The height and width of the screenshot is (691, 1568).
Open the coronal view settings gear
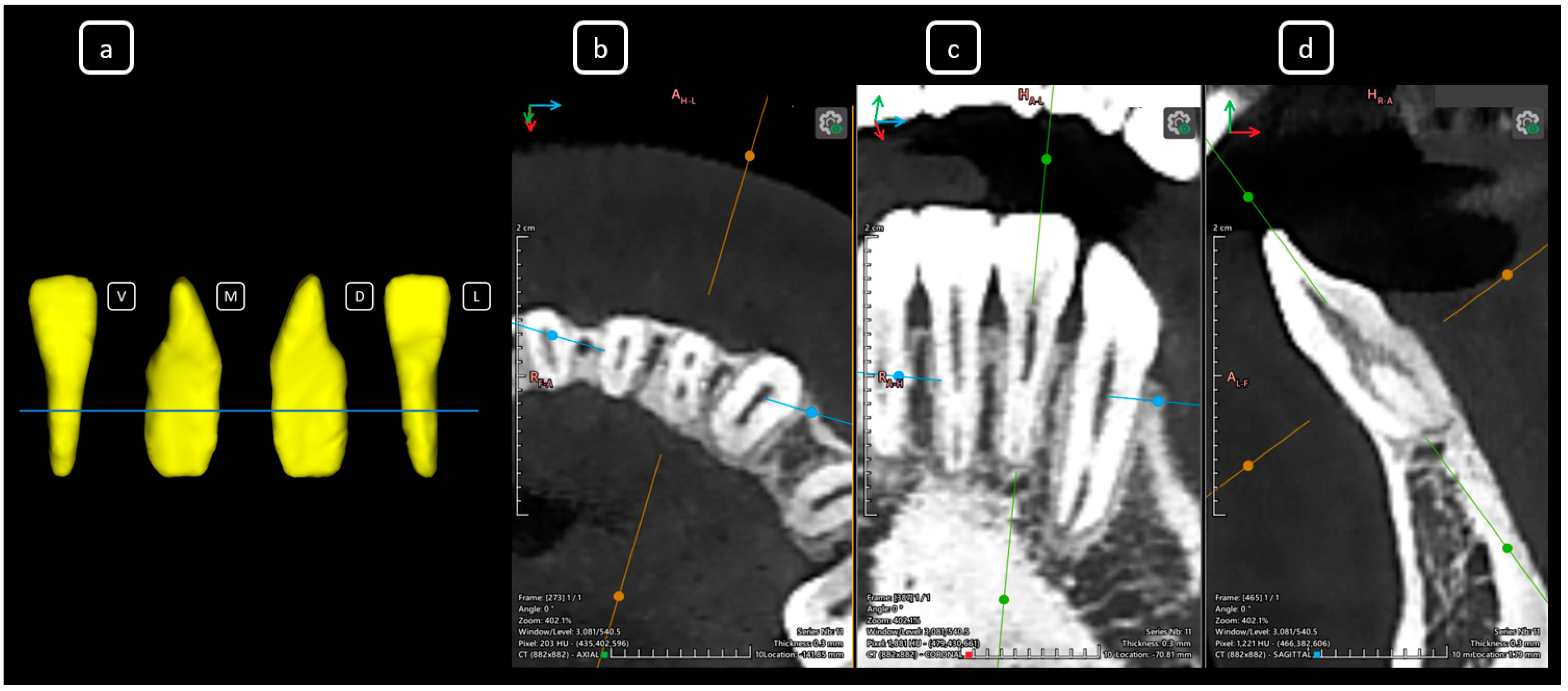tap(1179, 123)
